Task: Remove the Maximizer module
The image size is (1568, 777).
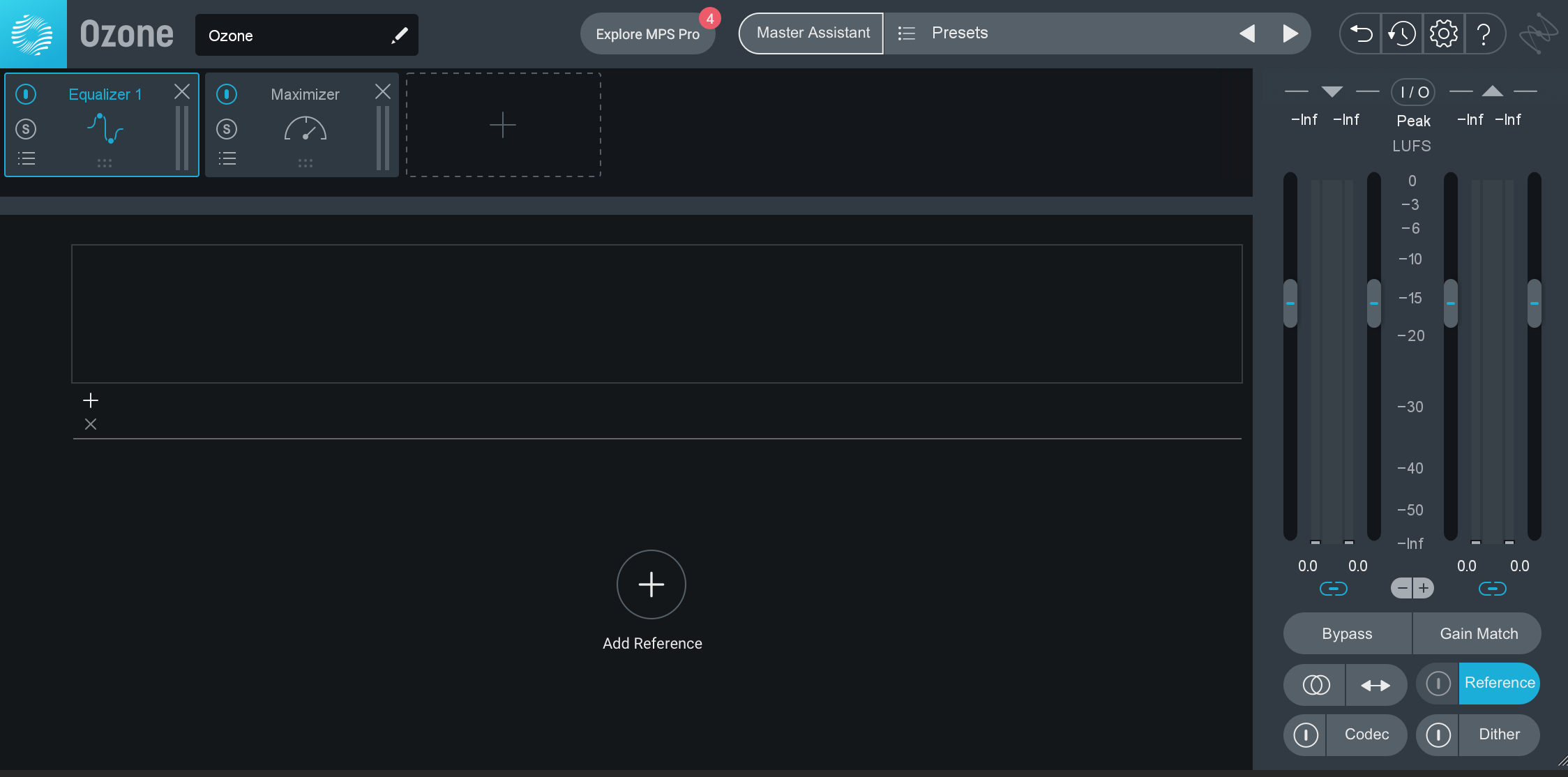Action: [x=383, y=91]
